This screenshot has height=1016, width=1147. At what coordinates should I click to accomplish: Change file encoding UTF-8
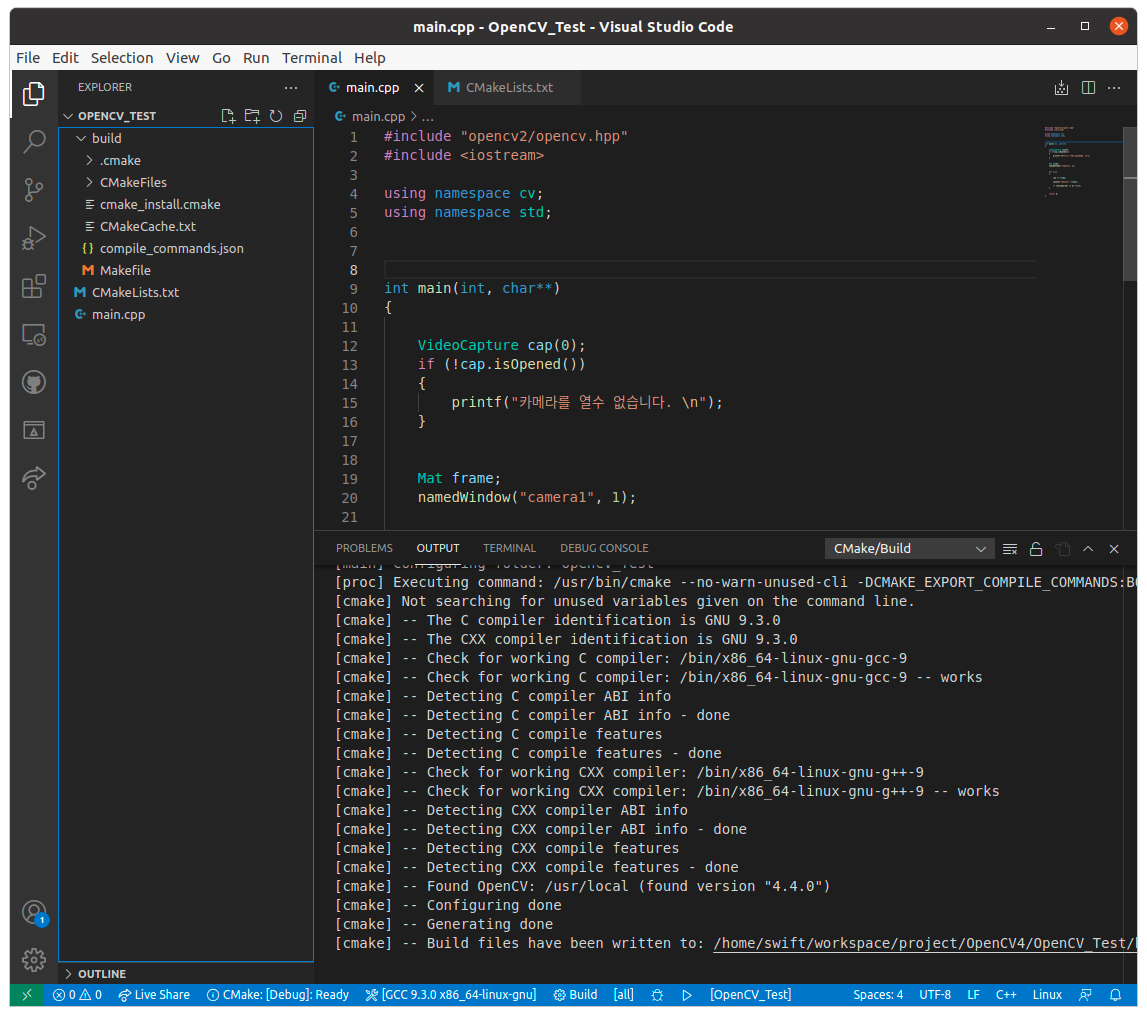(x=935, y=995)
